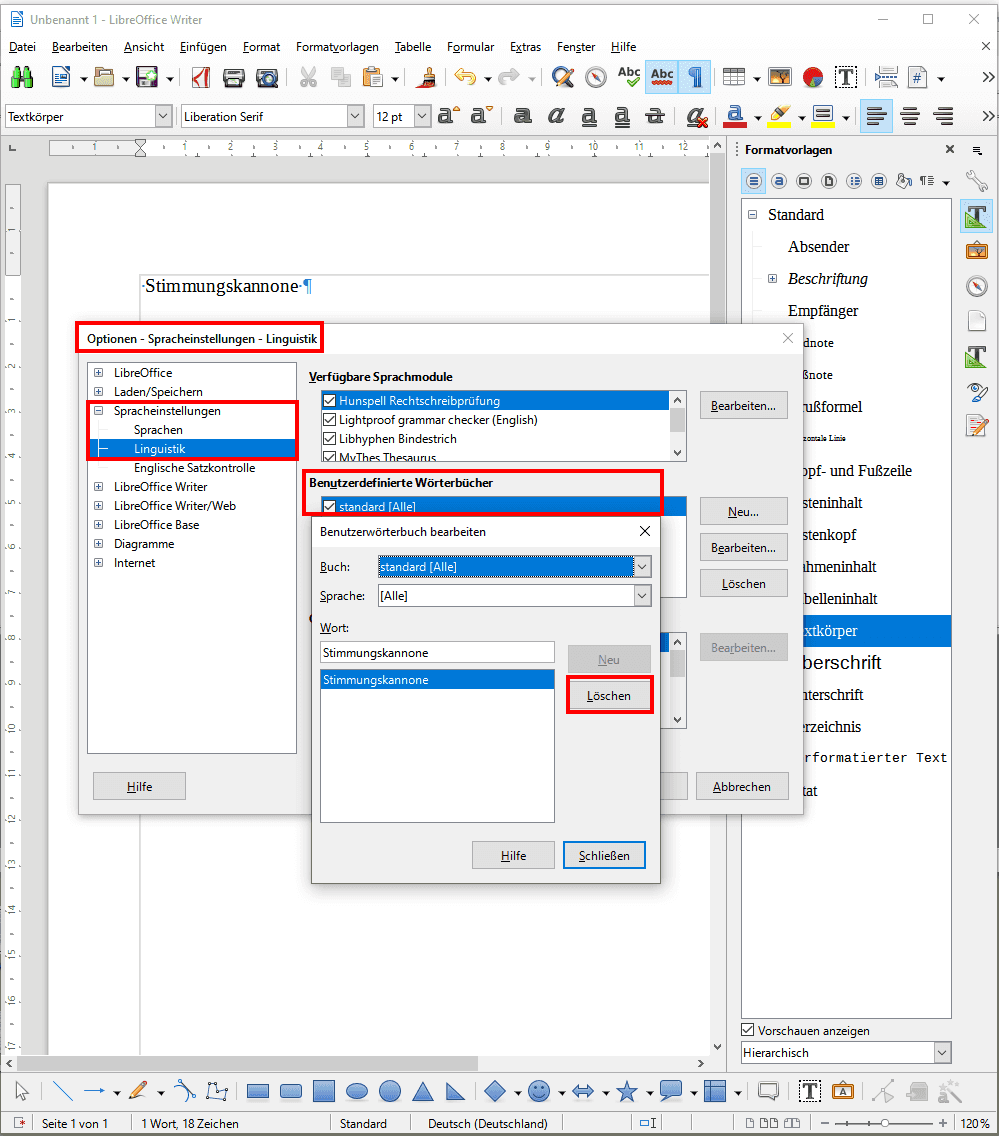Click the highlighting color marker icon
The width and height of the screenshot is (999, 1136).
(x=779, y=116)
